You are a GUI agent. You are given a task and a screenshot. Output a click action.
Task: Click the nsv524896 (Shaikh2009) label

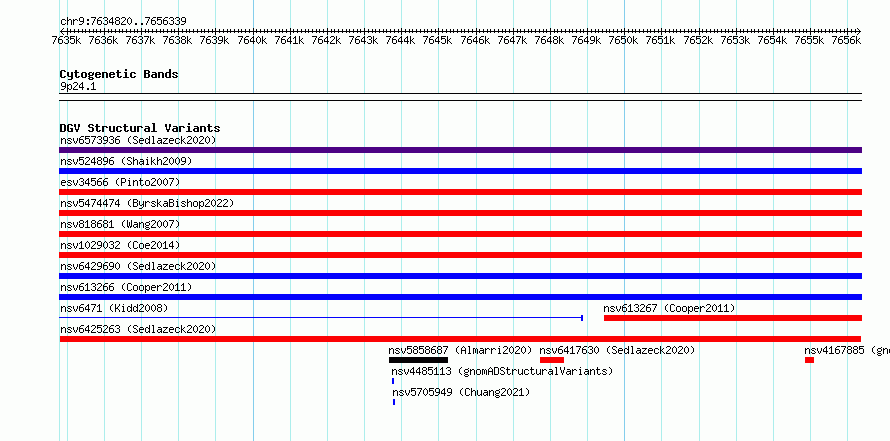click(126, 161)
